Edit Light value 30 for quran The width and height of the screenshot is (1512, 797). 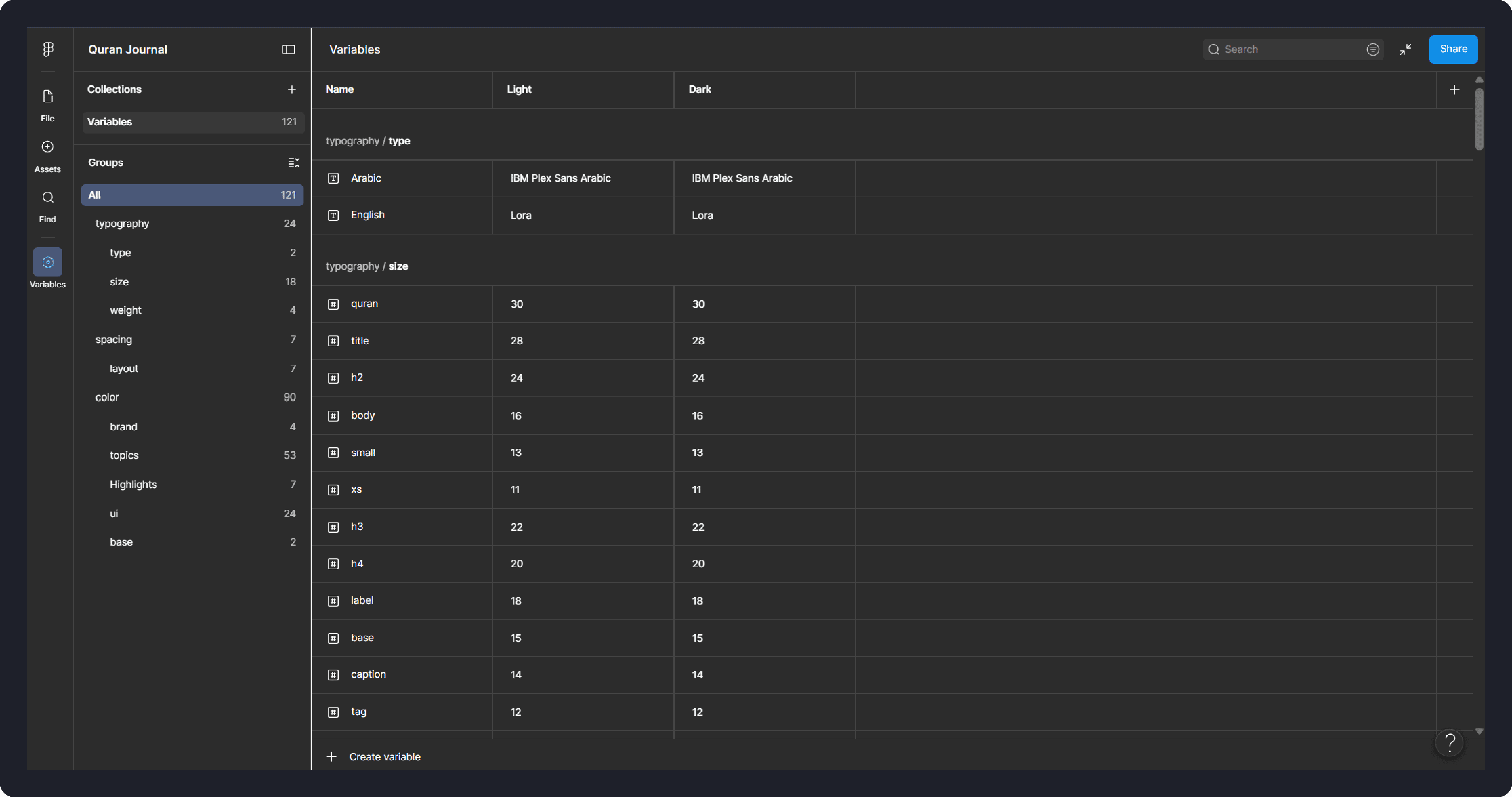(x=583, y=304)
